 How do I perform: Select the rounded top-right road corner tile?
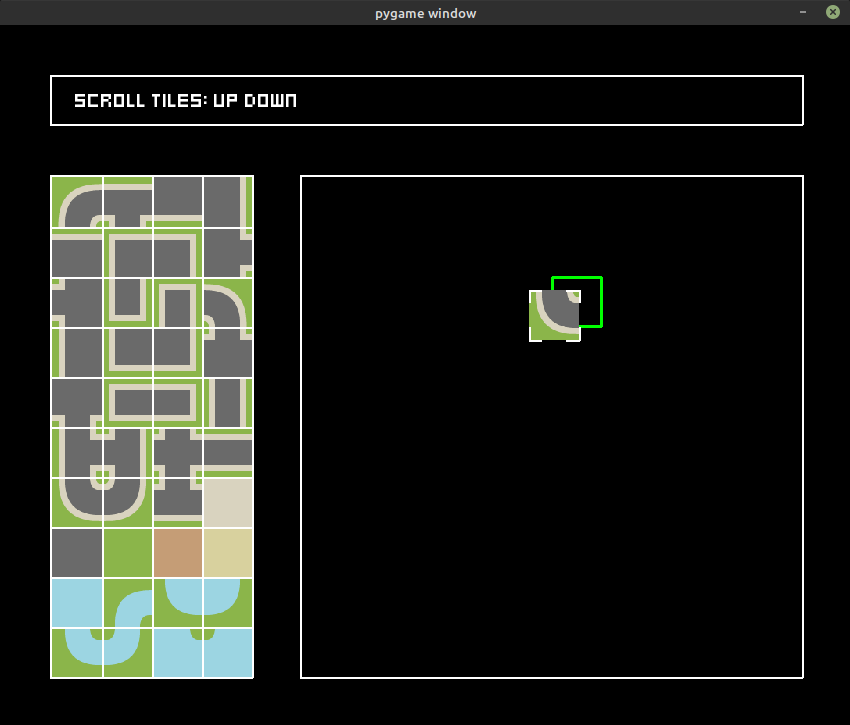tap(228, 302)
